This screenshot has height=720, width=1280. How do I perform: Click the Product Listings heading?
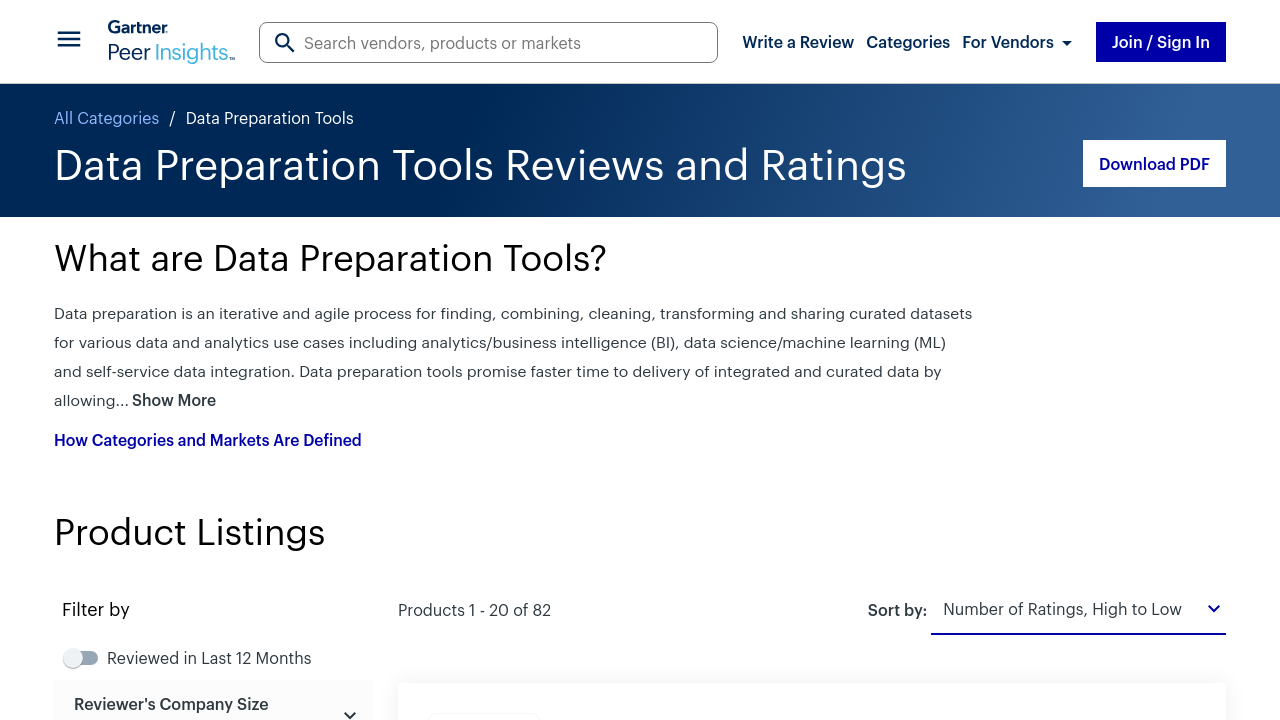[190, 532]
